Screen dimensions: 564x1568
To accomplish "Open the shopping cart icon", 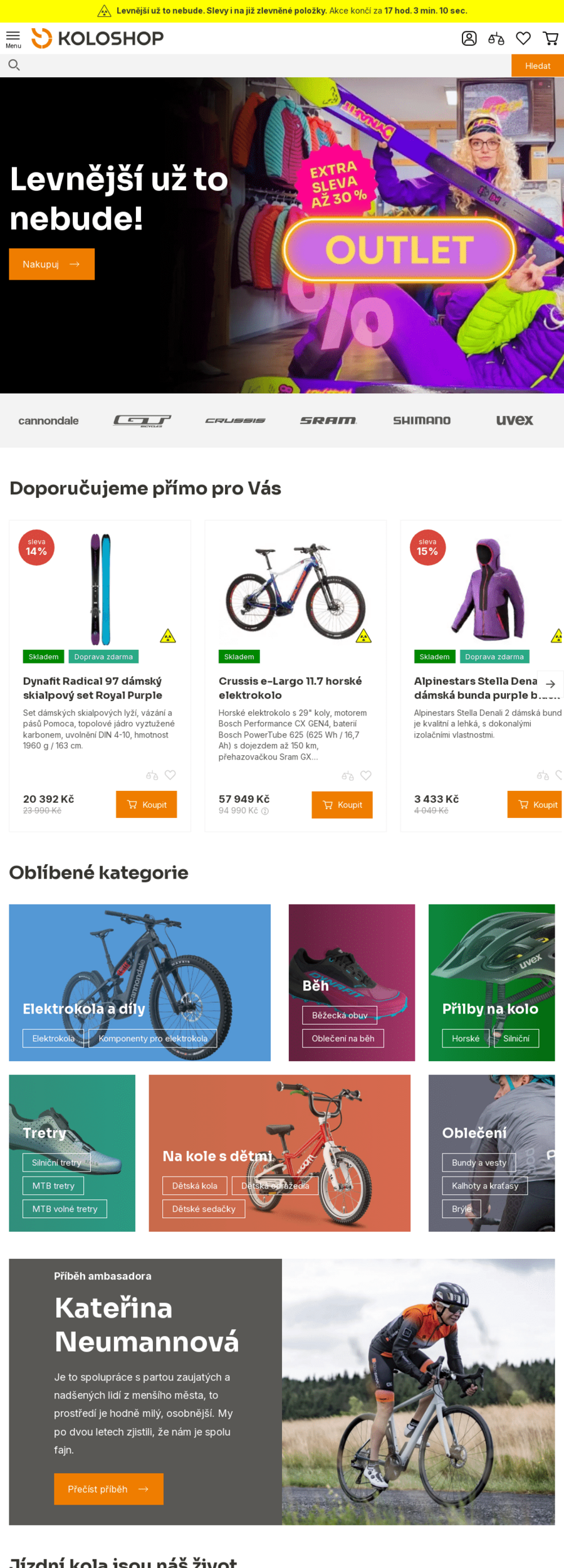I will click(x=551, y=38).
